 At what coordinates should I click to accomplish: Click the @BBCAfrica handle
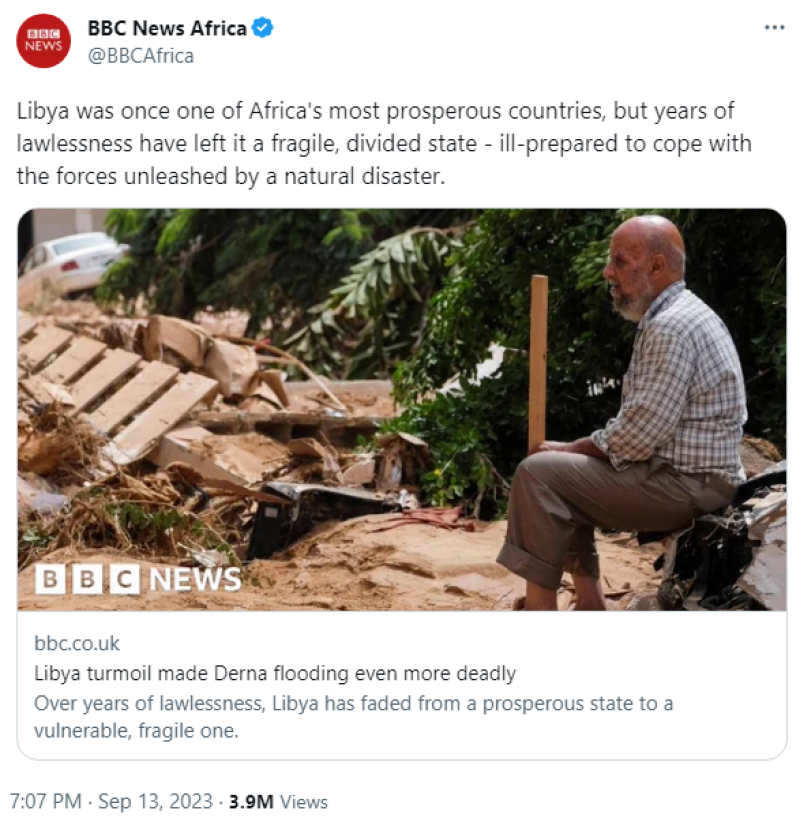coord(141,56)
